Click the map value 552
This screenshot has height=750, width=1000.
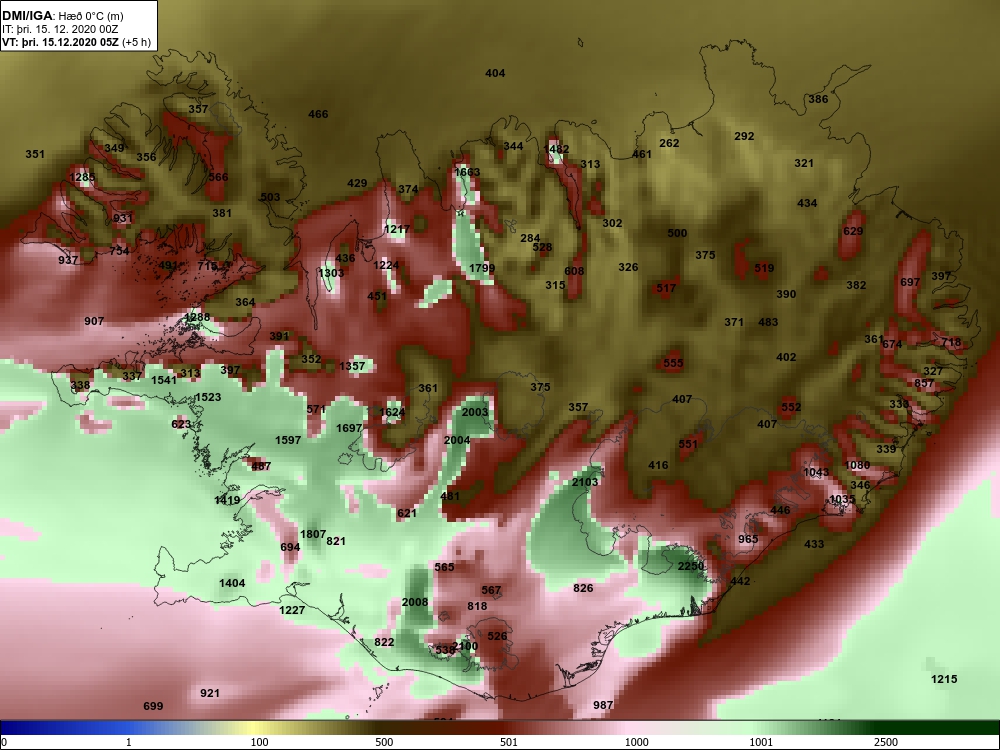click(791, 407)
